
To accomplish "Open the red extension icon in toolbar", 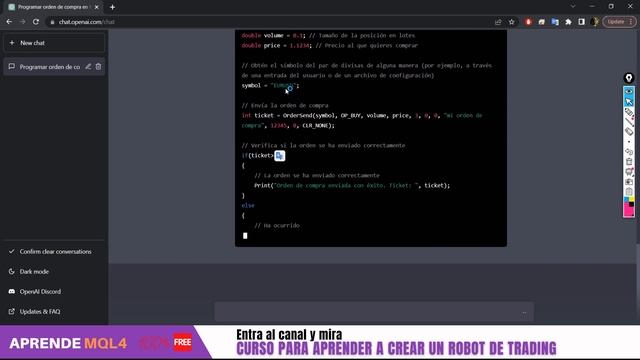I will tap(528, 22).
